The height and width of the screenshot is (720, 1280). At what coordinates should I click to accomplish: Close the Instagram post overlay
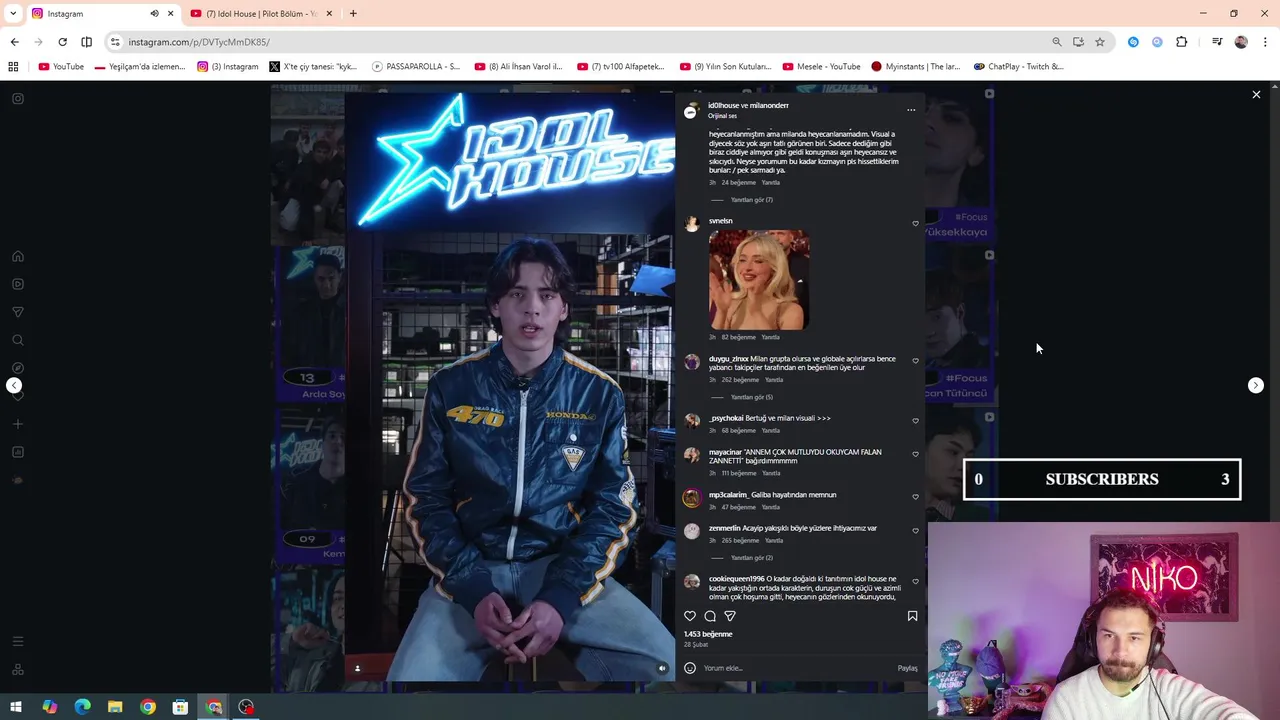pos(1256,94)
